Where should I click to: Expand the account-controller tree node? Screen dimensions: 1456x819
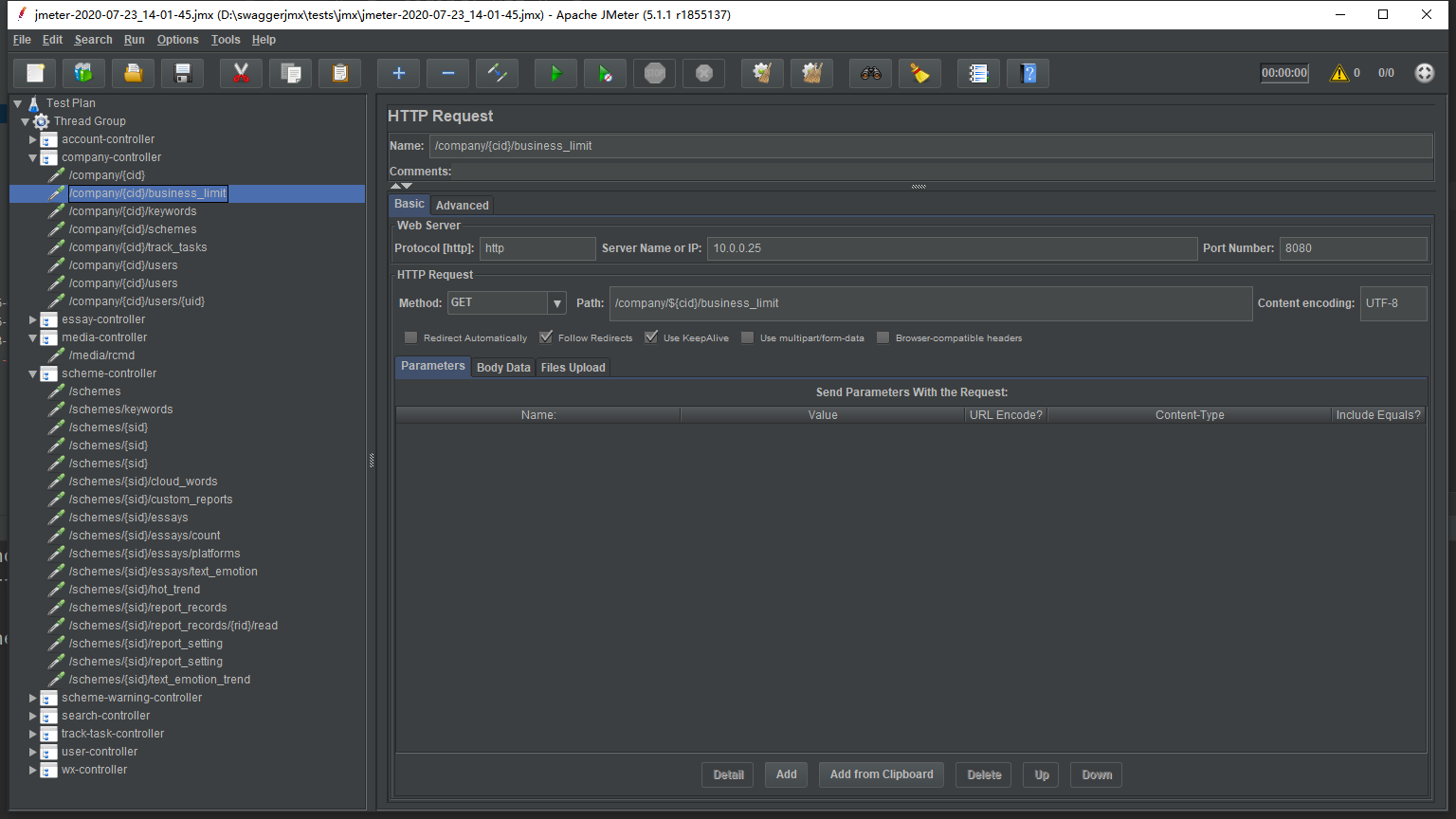[x=33, y=139]
